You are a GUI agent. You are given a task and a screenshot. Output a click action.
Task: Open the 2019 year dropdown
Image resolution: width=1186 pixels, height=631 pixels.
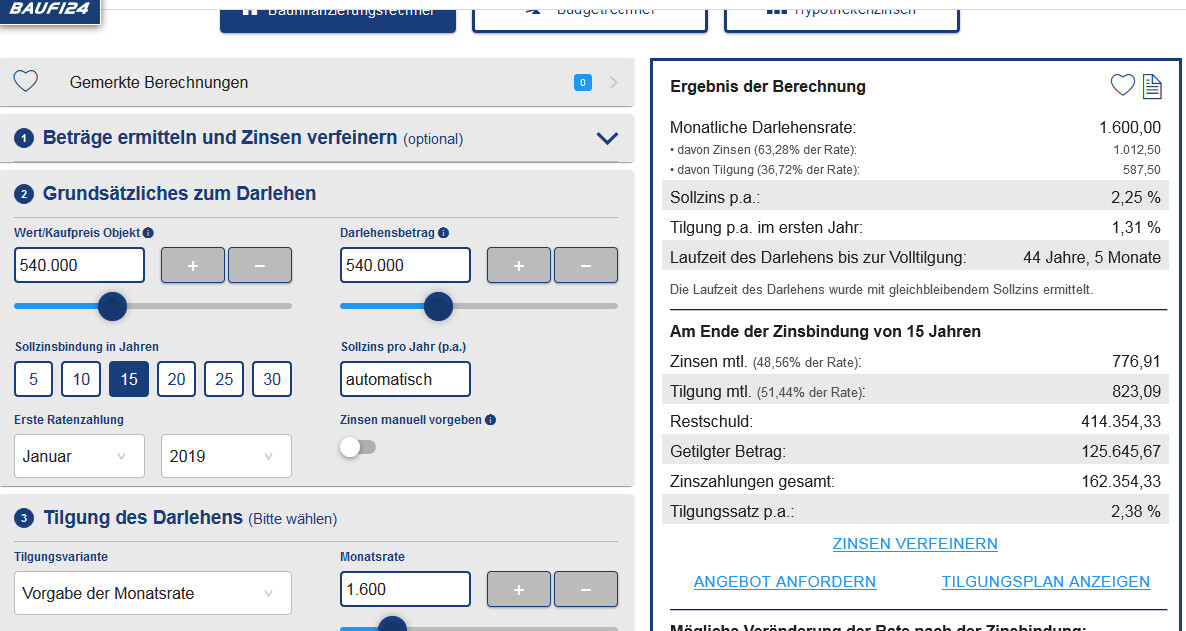(225, 456)
